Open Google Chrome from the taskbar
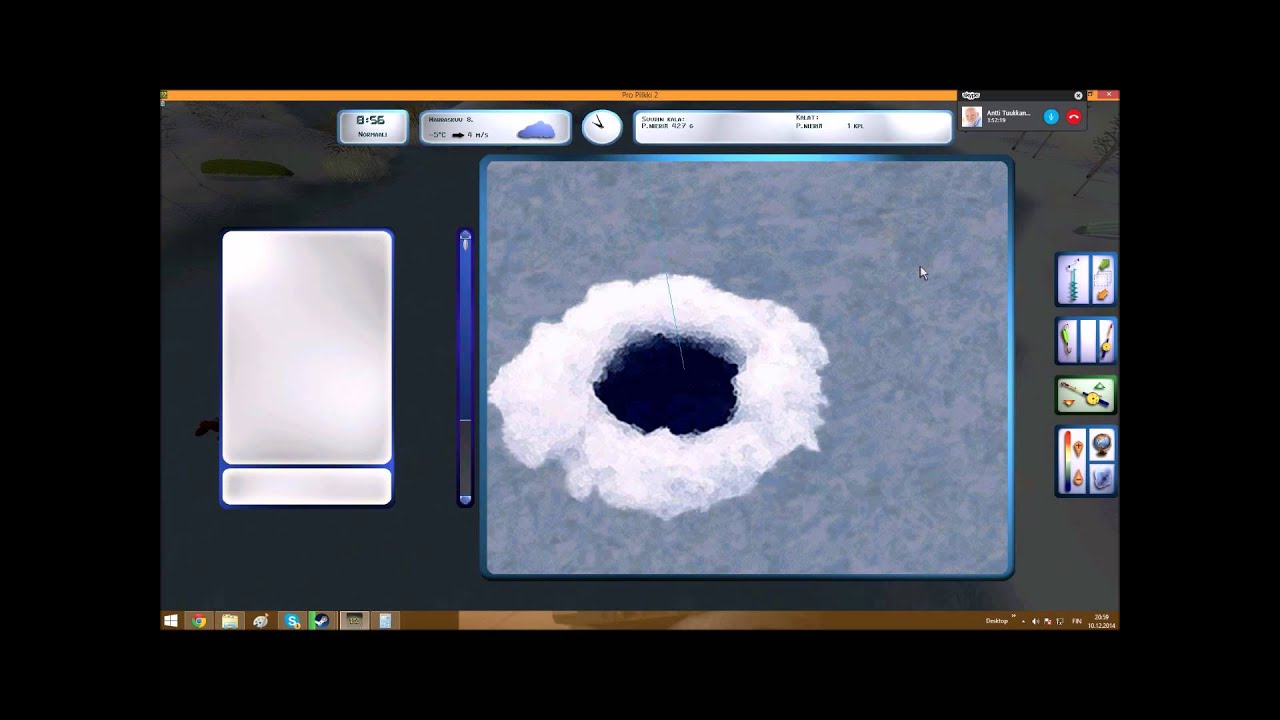The width and height of the screenshot is (1280, 720). click(x=199, y=621)
